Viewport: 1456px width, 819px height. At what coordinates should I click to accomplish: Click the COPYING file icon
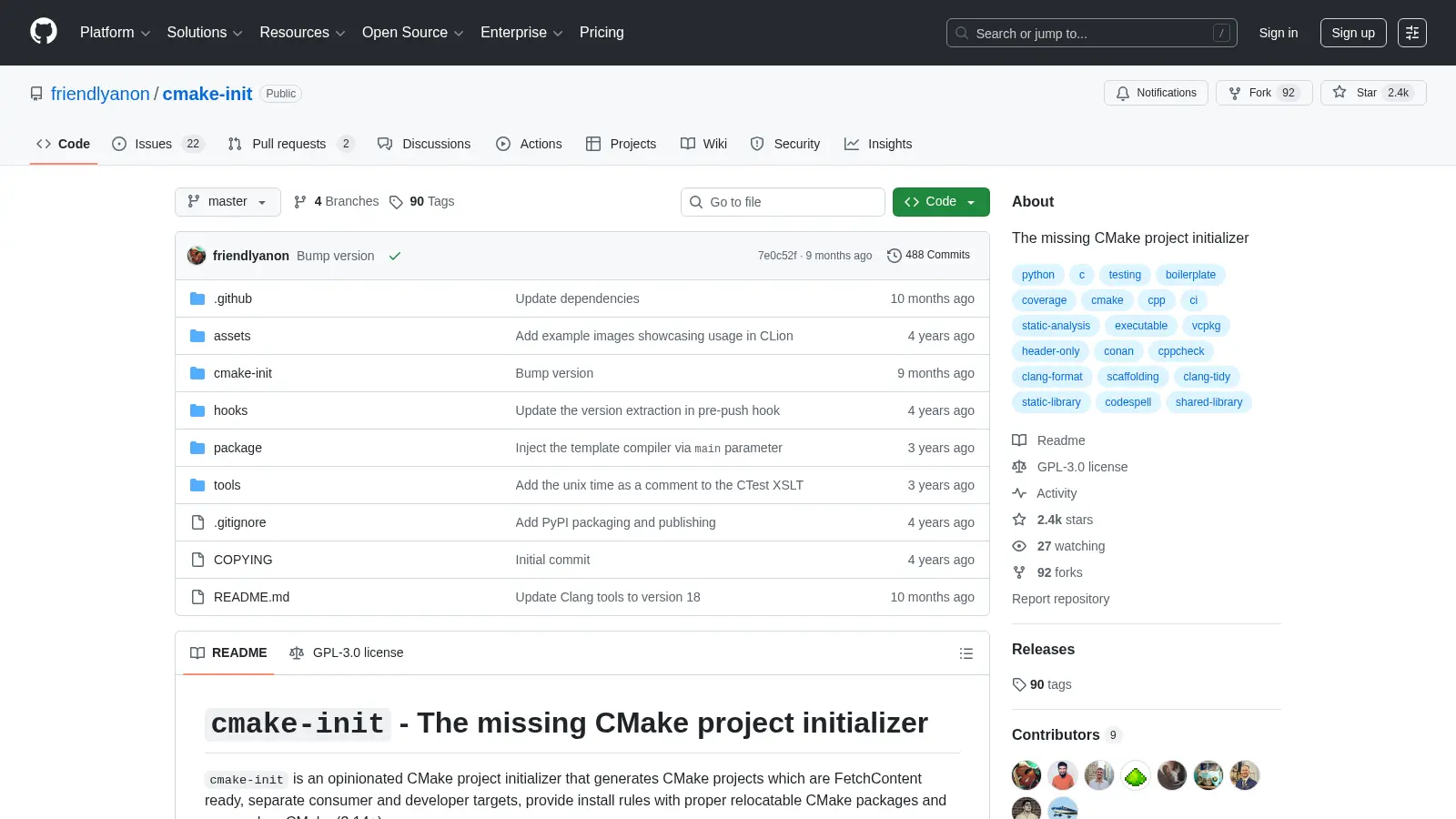197,560
